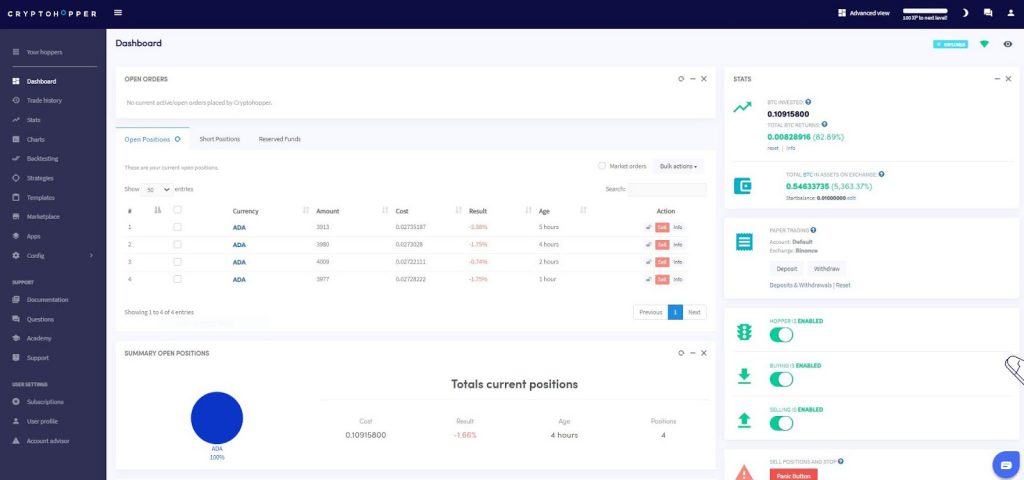Refresh the Open Orders panel
Image resolution: width=1024 pixels, height=480 pixels.
(x=681, y=78)
